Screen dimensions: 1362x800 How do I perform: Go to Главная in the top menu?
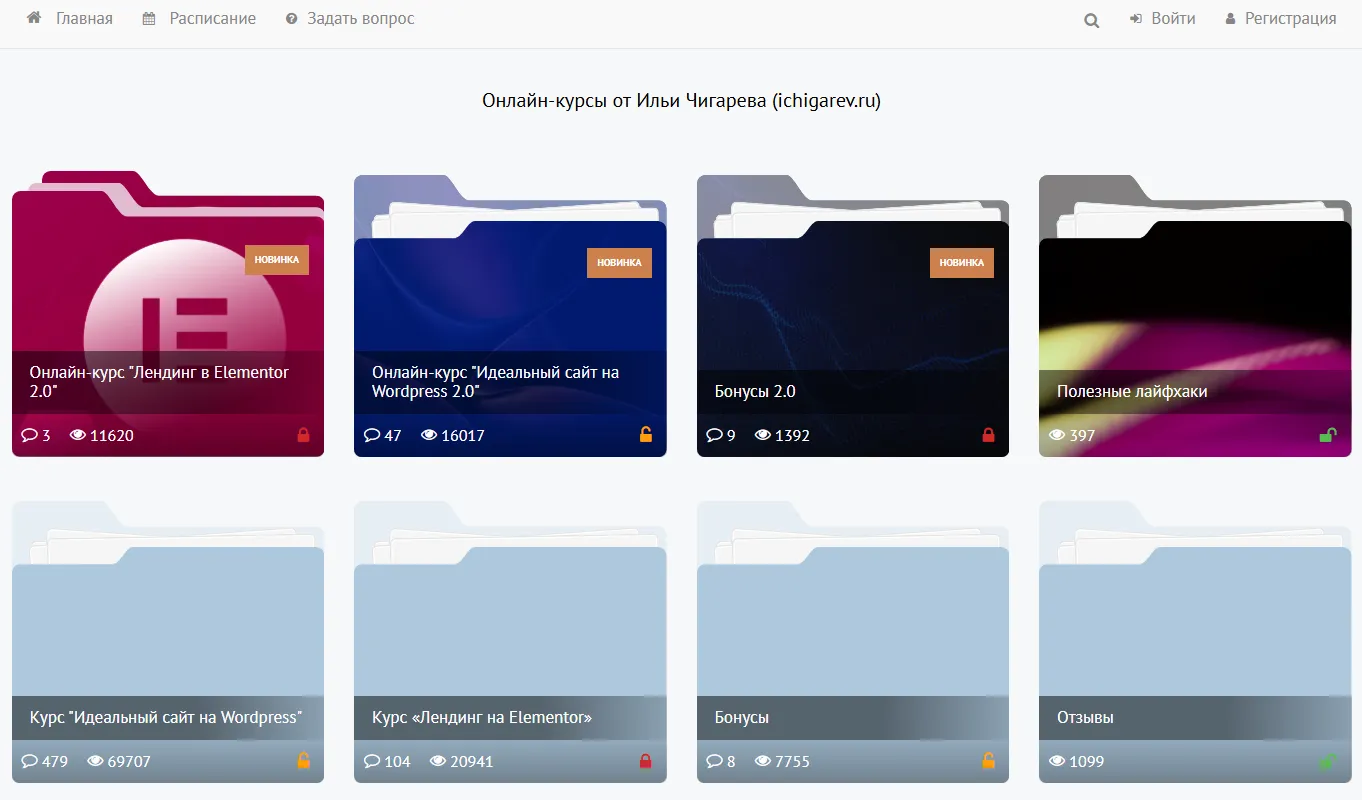tap(70, 18)
